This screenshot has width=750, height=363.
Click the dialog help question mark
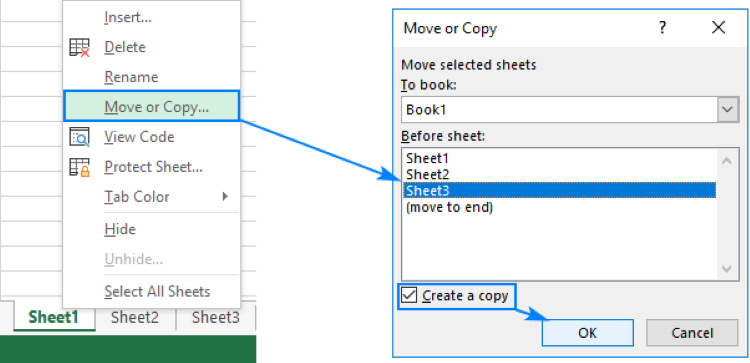(662, 28)
